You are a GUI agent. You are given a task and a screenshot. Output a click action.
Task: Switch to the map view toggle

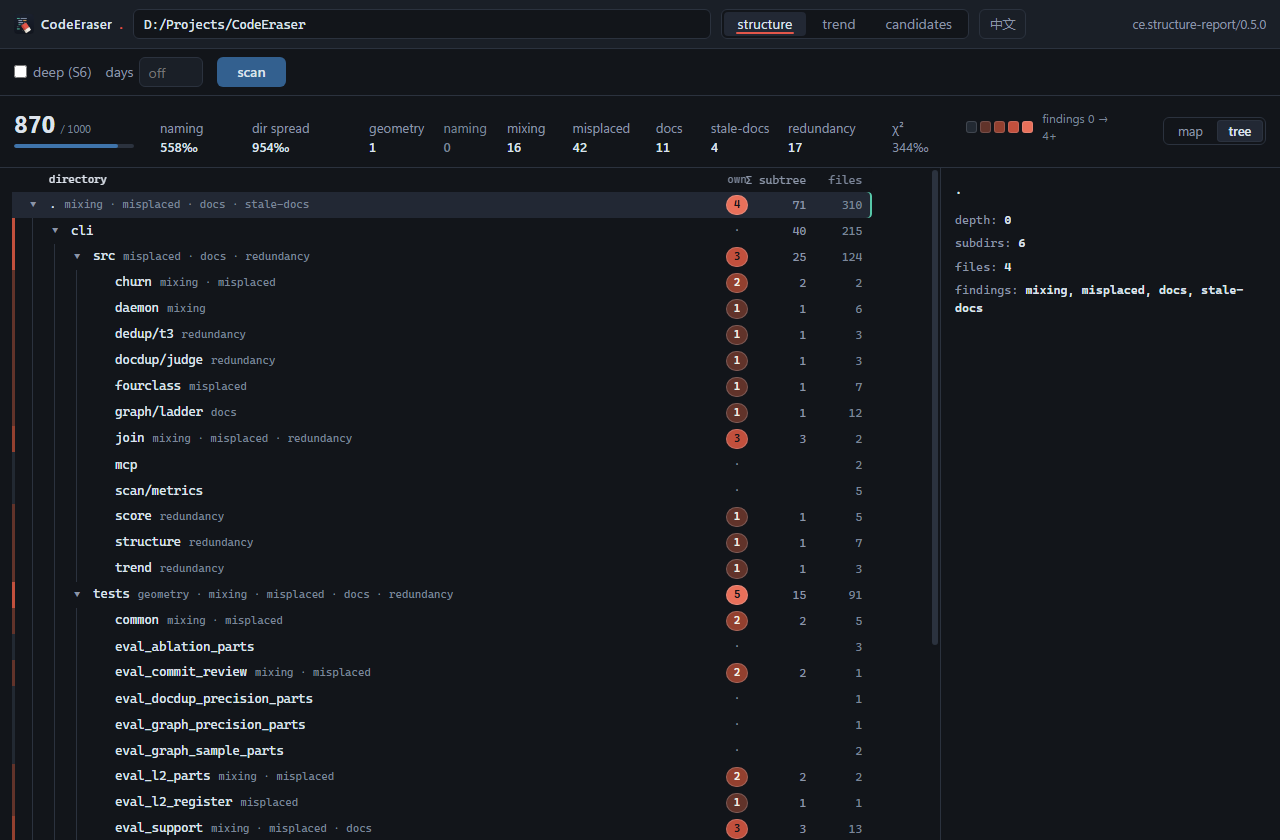[x=1190, y=132]
